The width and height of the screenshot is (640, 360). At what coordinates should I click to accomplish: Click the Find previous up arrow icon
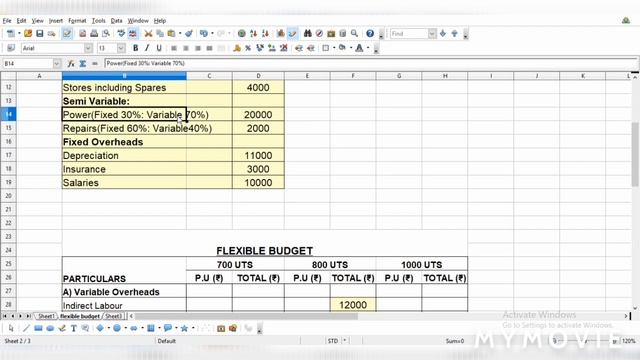pyautogui.click(x=454, y=34)
